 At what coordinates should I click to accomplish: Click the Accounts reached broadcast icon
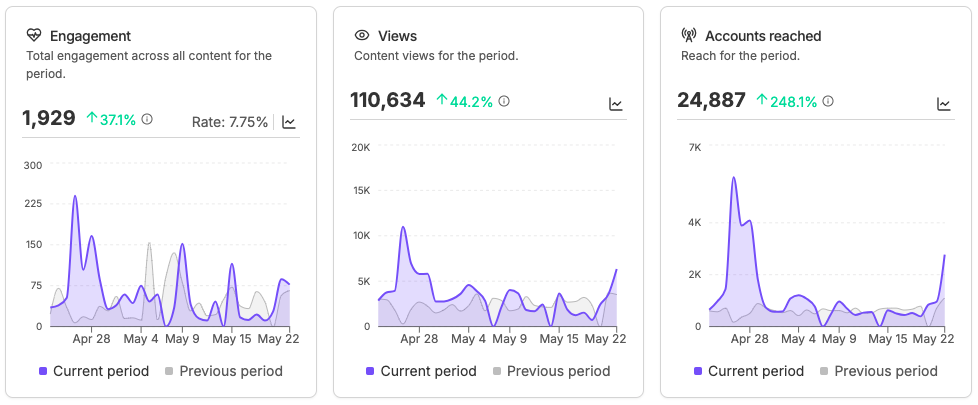coord(689,36)
